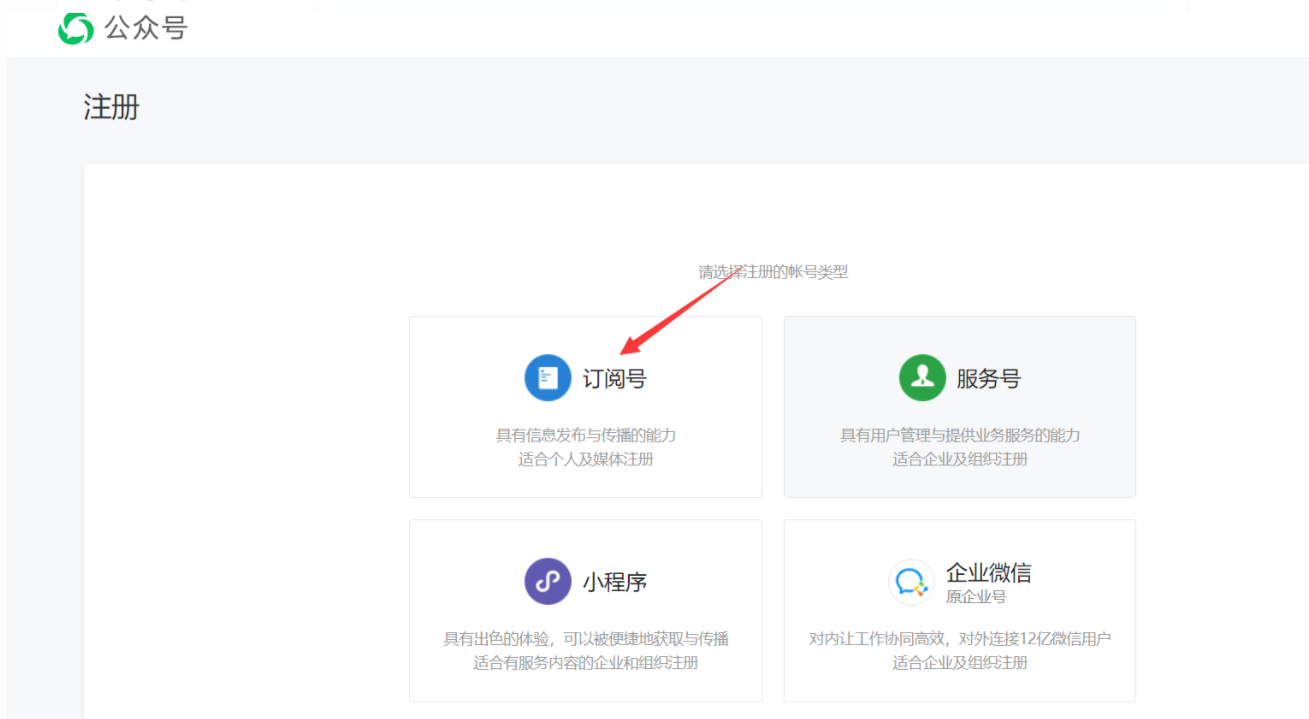
Task: Click the 服务号 title label
Action: tap(989, 379)
